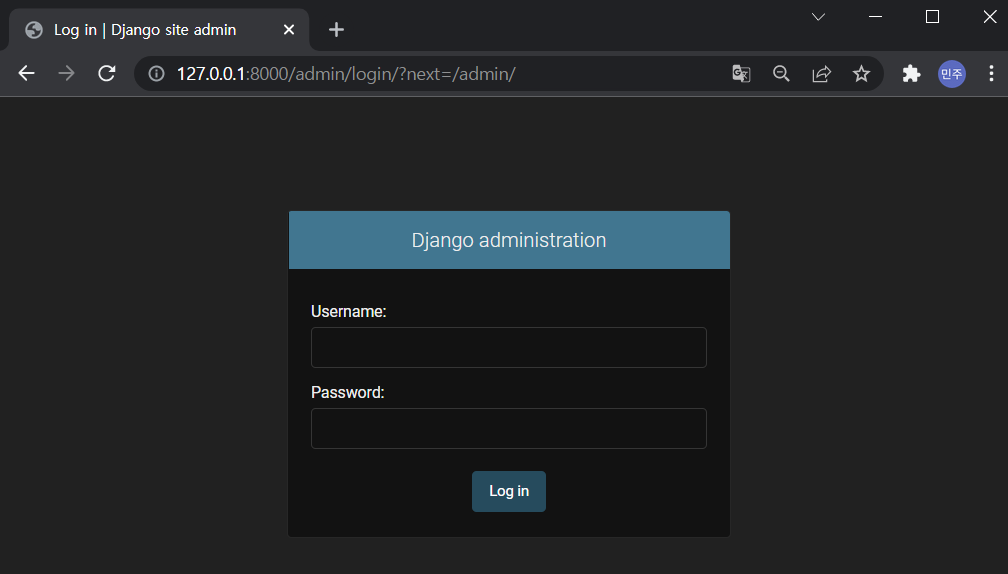The width and height of the screenshot is (1008, 574).
Task: Click the Django administration header
Action: [x=508, y=240]
